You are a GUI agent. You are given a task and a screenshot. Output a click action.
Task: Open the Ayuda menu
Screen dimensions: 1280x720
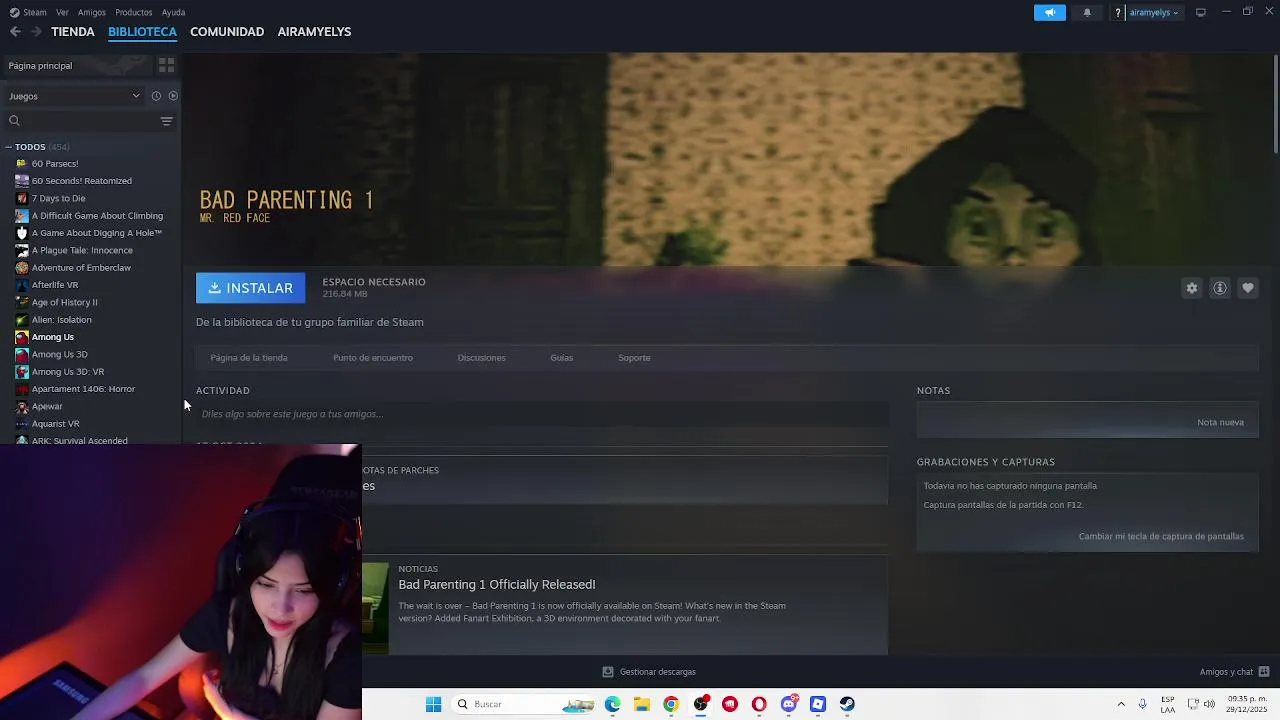173,12
